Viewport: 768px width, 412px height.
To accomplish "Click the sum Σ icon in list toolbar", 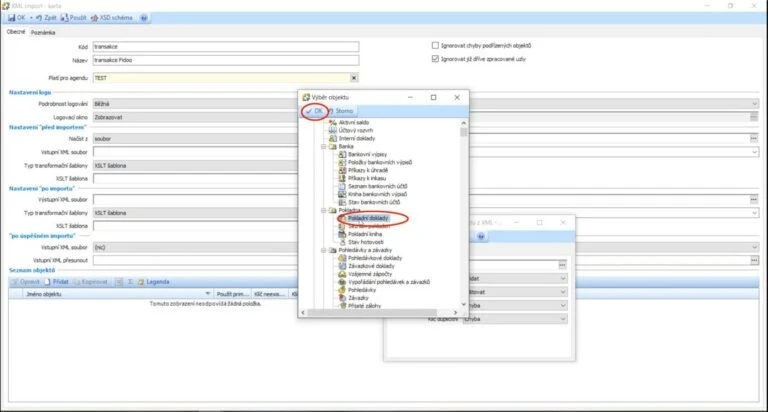I will [130, 282].
